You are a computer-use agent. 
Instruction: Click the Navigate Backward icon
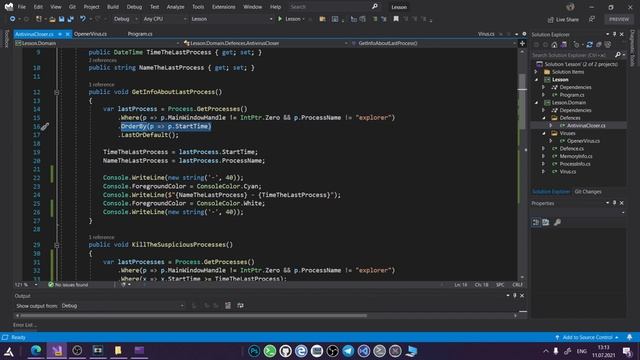(12, 19)
